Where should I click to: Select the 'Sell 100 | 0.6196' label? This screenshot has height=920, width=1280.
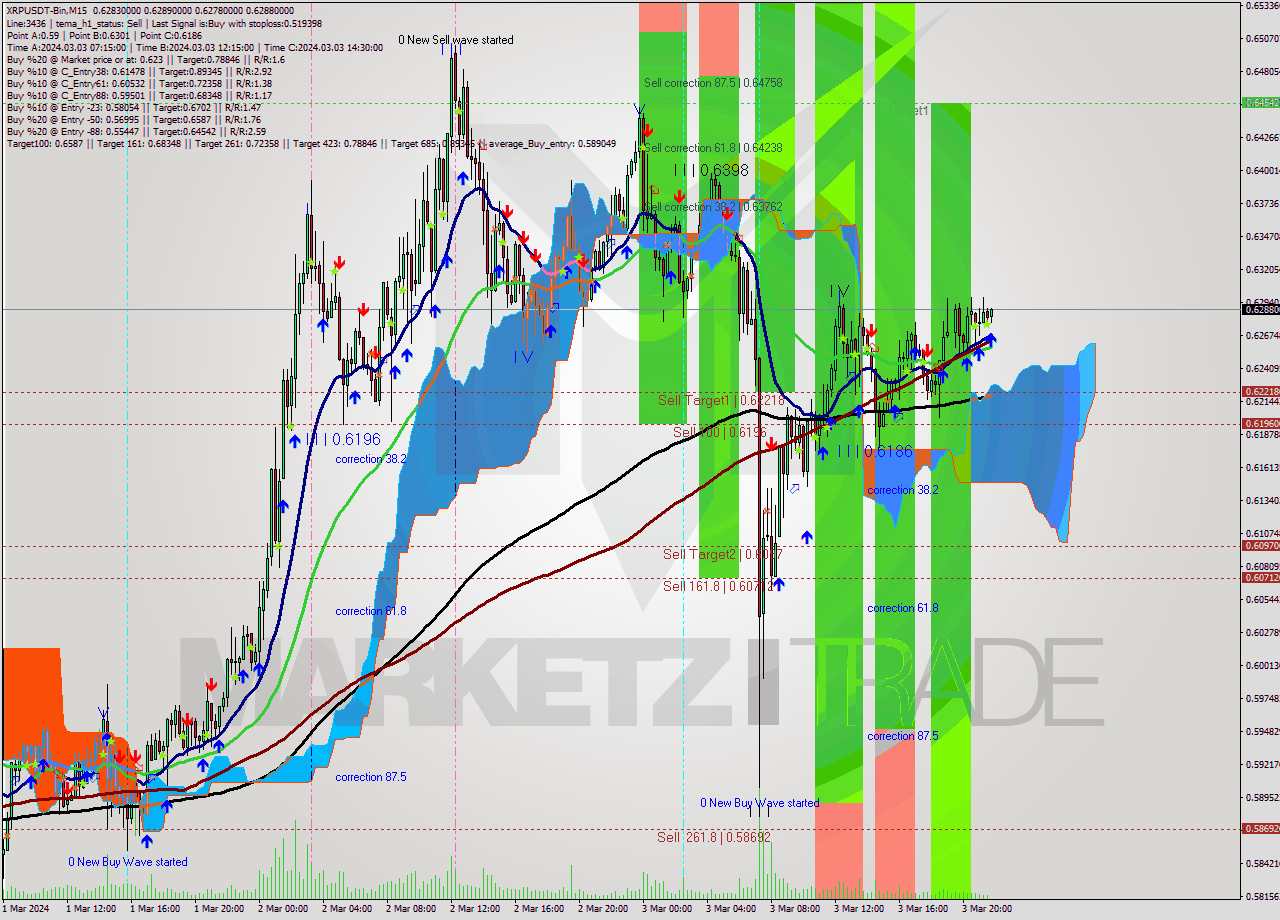[720, 432]
